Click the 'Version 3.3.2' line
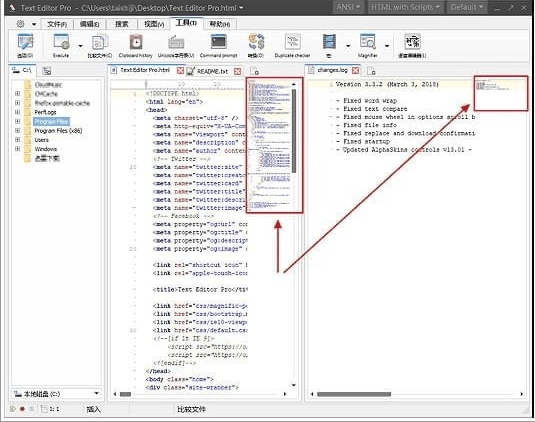The height and width of the screenshot is (422, 535). tap(387, 84)
